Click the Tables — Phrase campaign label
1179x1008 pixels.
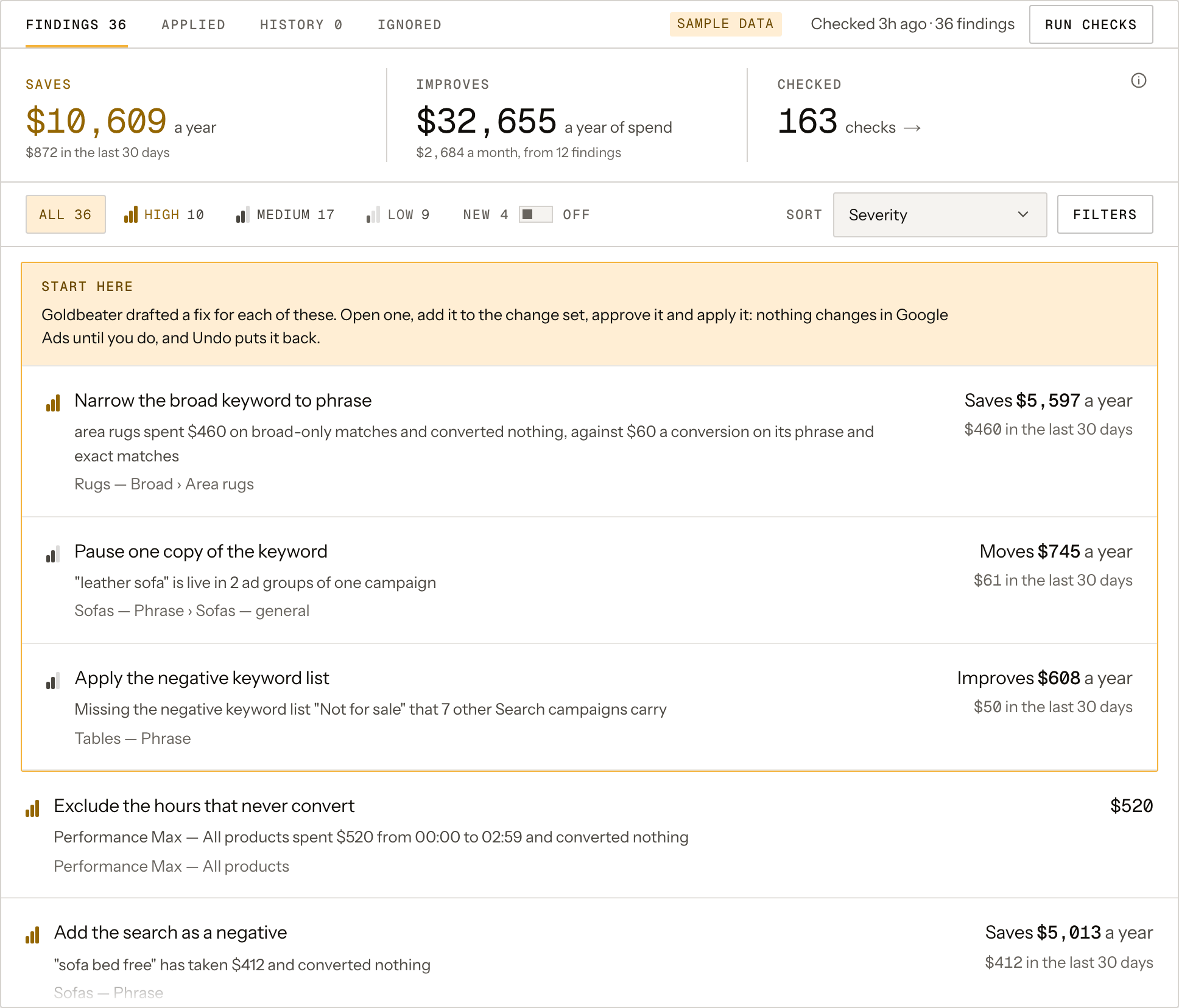point(132,738)
